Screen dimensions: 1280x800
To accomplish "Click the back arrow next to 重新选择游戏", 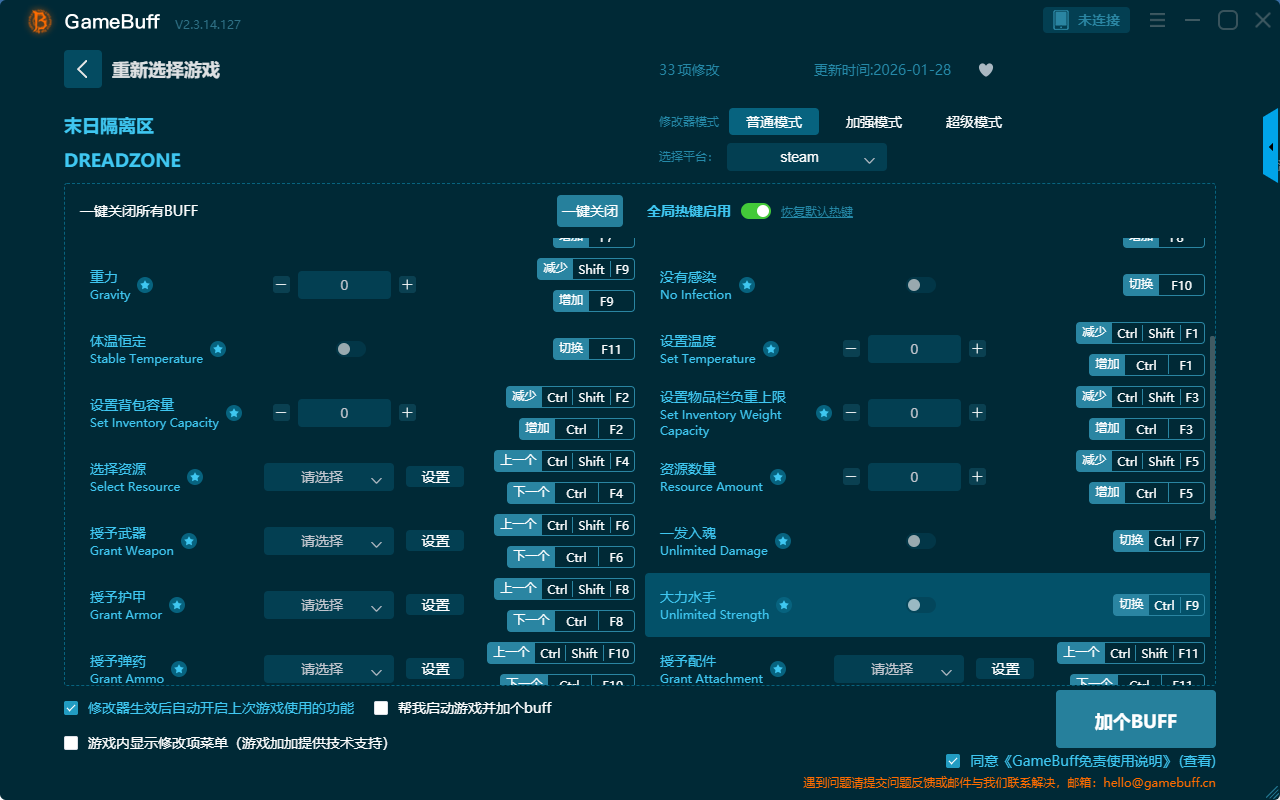I will 82,69.
